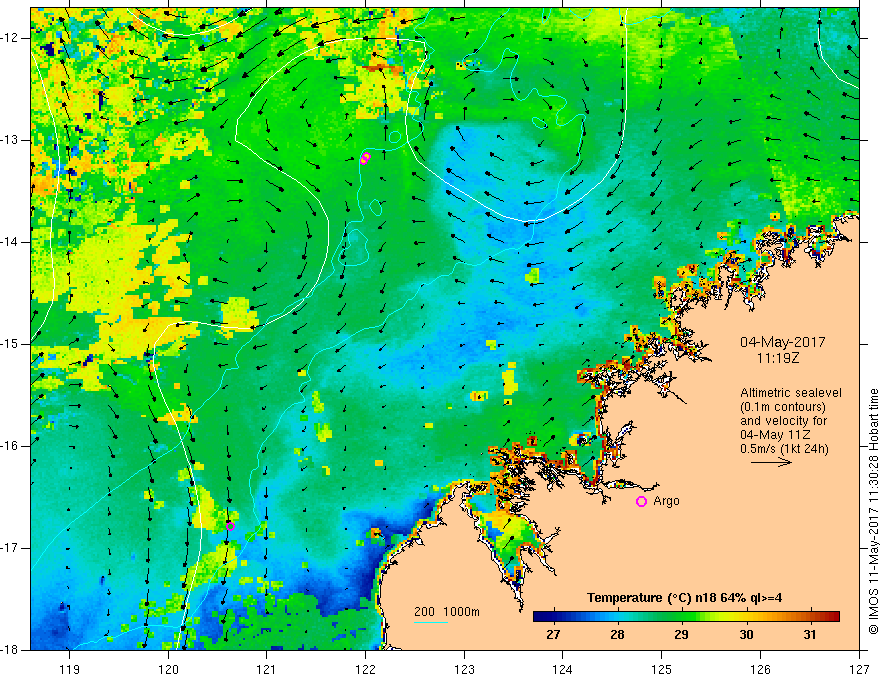The width and height of the screenshot is (880, 680).
Task: Click the 'Temperature (°C) n18 64% ql>=4' title
Action: click(x=684, y=598)
